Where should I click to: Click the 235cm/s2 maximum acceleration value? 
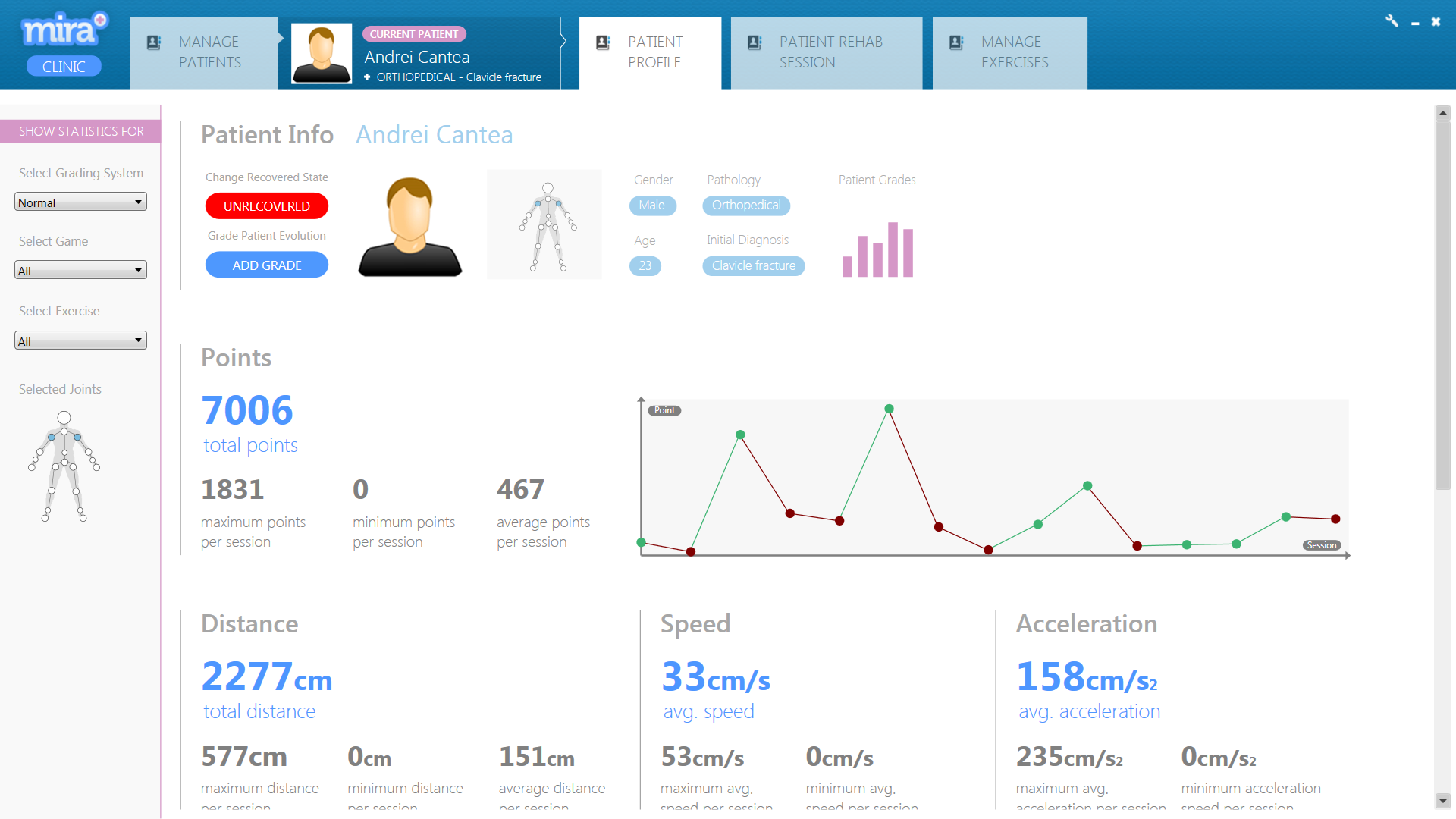point(1069,757)
